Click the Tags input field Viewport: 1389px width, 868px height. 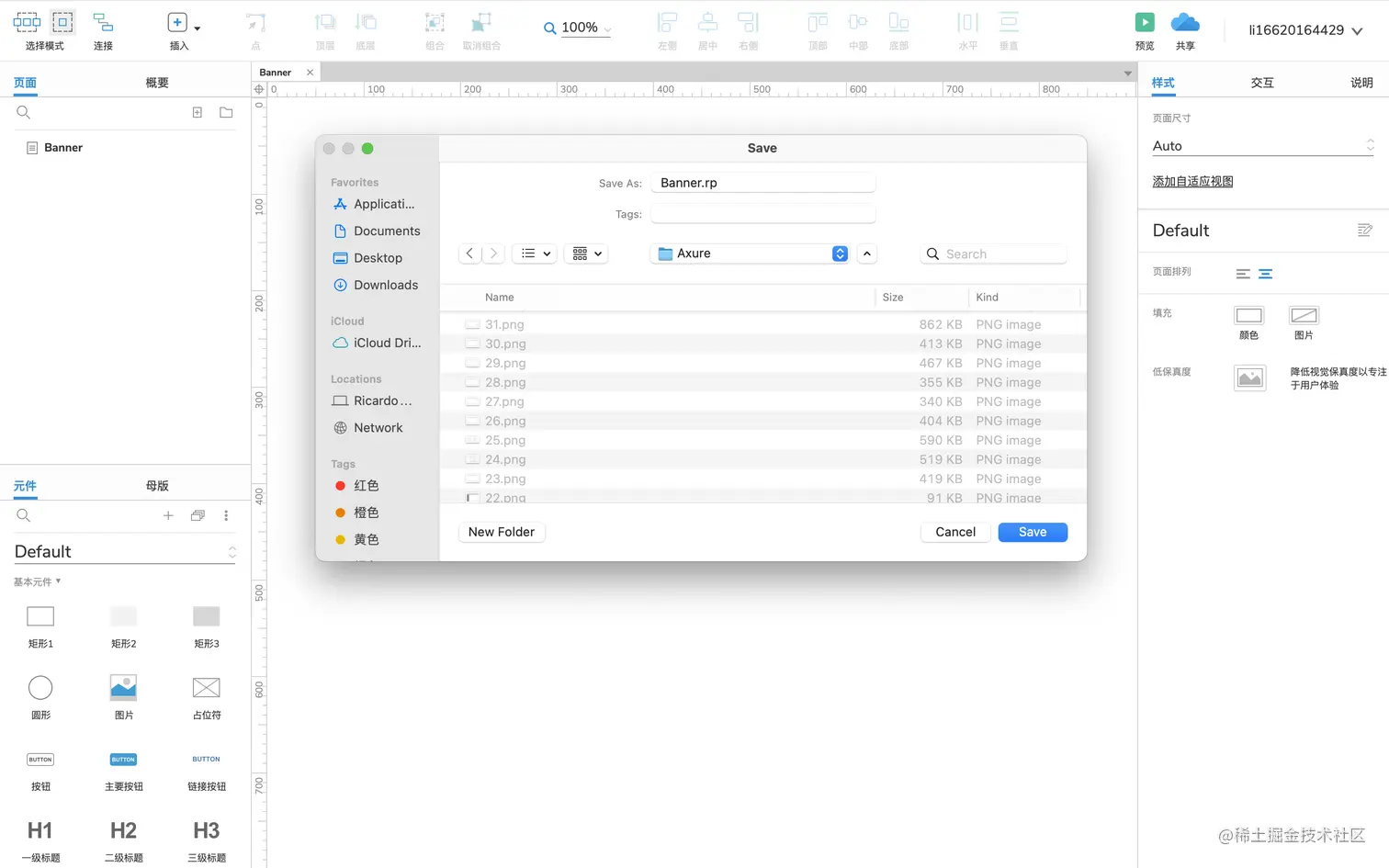coord(762,214)
